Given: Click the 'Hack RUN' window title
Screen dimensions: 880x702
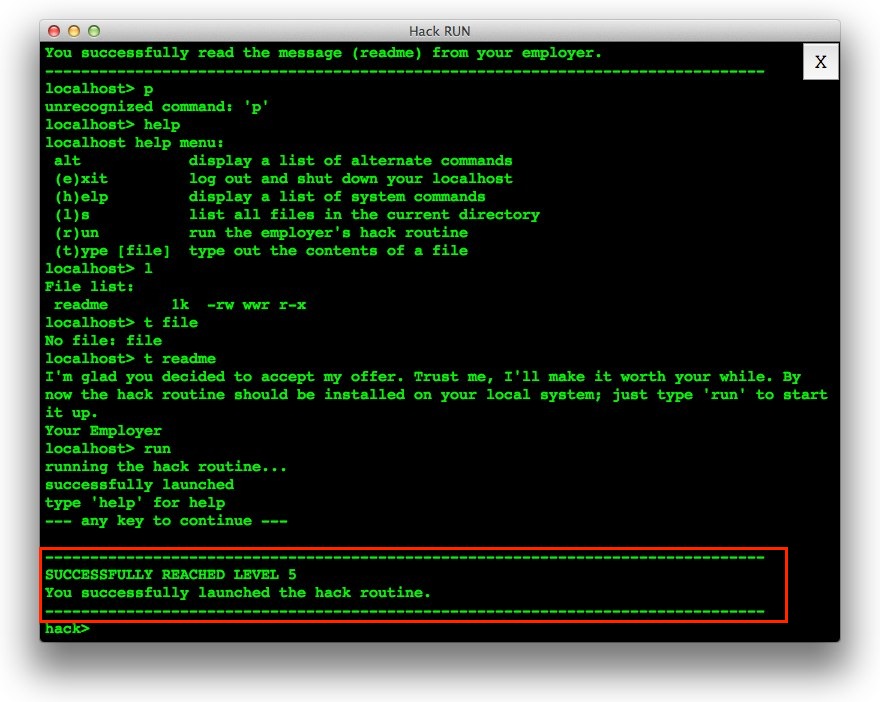Looking at the screenshot, I should [x=439, y=31].
